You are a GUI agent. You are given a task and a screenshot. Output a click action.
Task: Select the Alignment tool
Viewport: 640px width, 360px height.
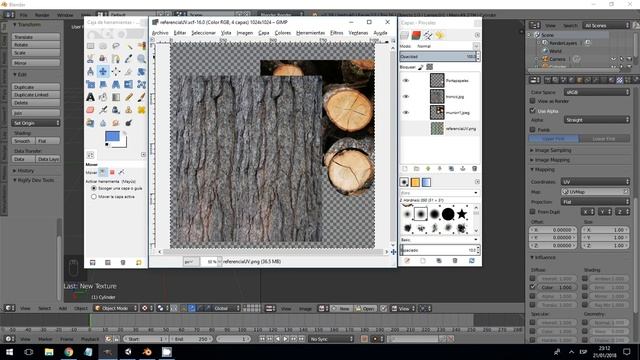[116, 72]
